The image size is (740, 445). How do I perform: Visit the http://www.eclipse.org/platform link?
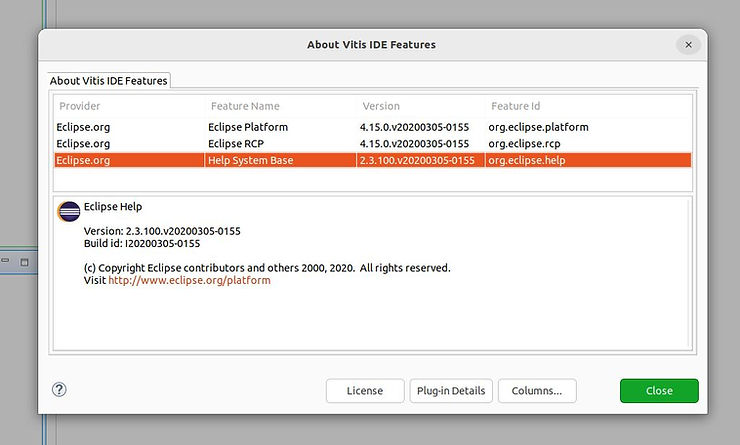190,280
